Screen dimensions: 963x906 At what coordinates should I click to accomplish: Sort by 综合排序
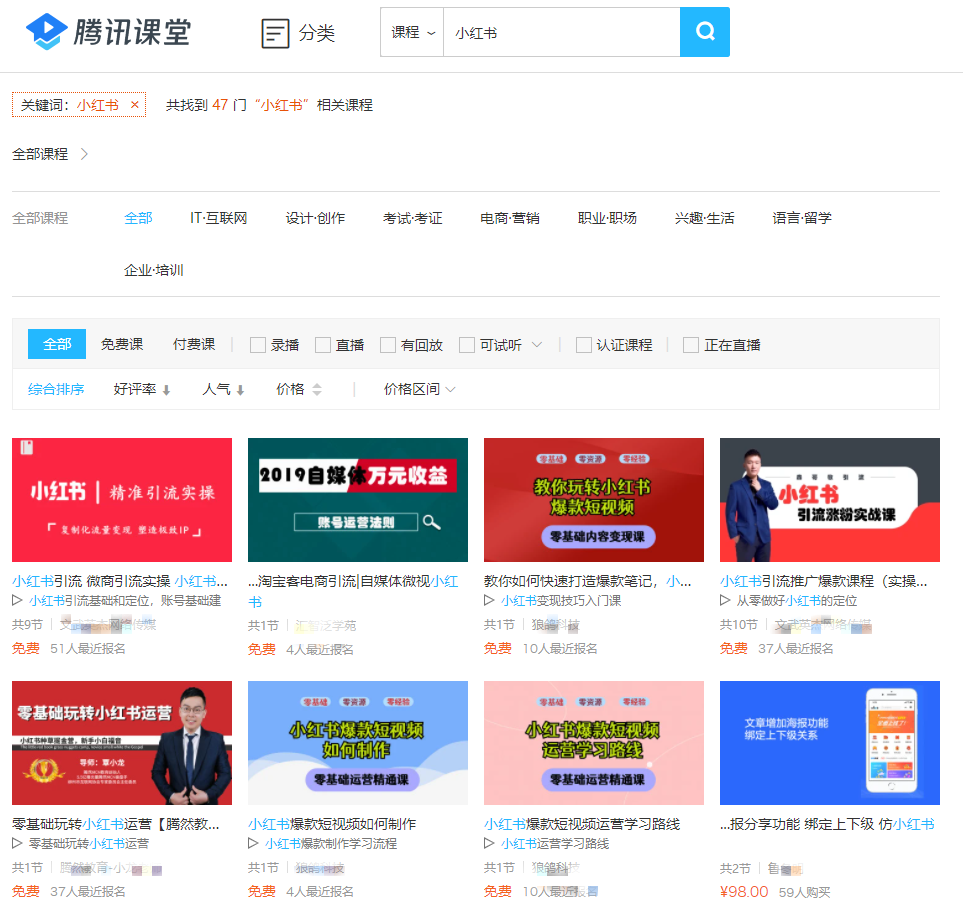click(56, 389)
